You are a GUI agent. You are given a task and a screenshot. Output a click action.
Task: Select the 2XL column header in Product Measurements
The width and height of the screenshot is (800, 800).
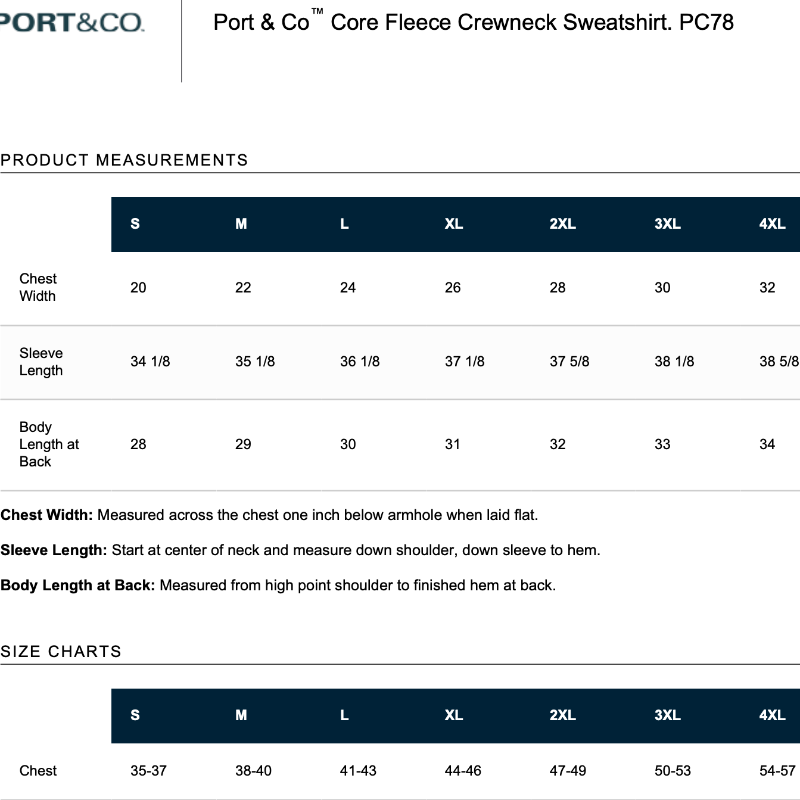pyautogui.click(x=562, y=224)
